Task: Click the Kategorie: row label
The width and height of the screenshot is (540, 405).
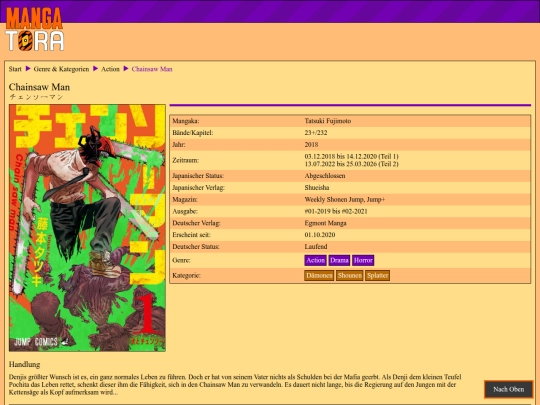Action: click(x=186, y=276)
